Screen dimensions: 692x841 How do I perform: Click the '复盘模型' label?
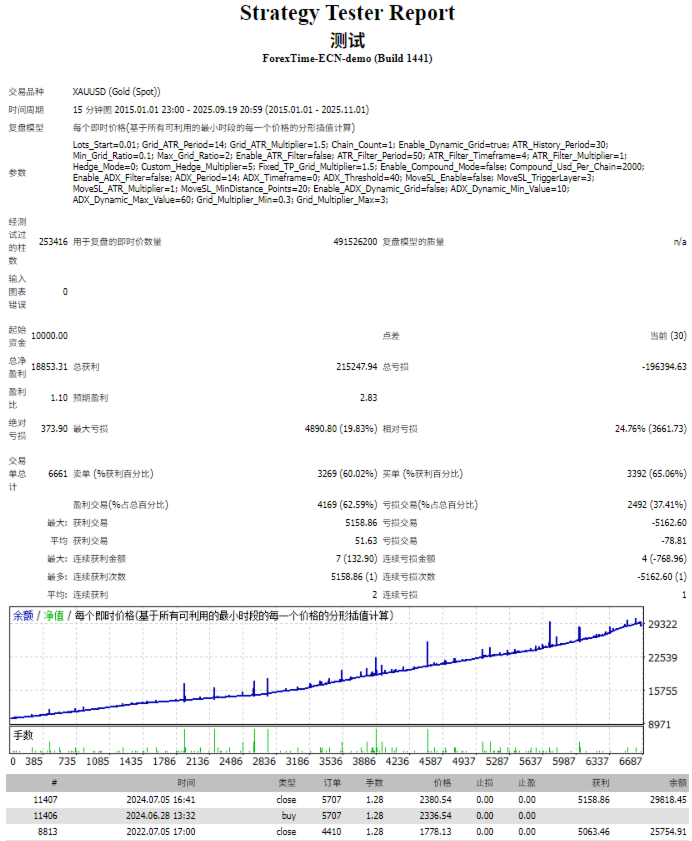[x=26, y=128]
